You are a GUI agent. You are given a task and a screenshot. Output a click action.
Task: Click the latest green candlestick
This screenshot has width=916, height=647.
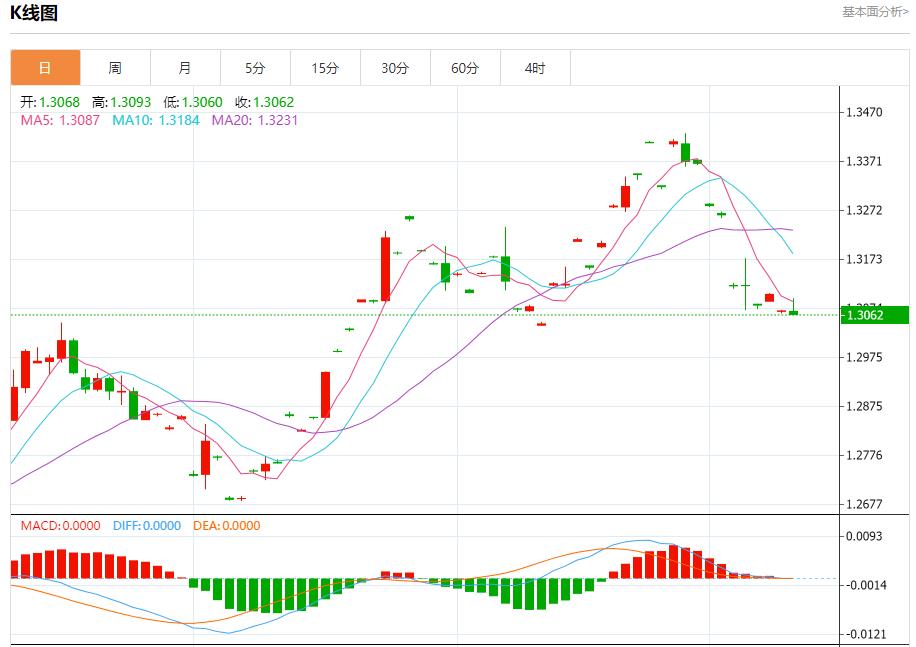(x=791, y=312)
